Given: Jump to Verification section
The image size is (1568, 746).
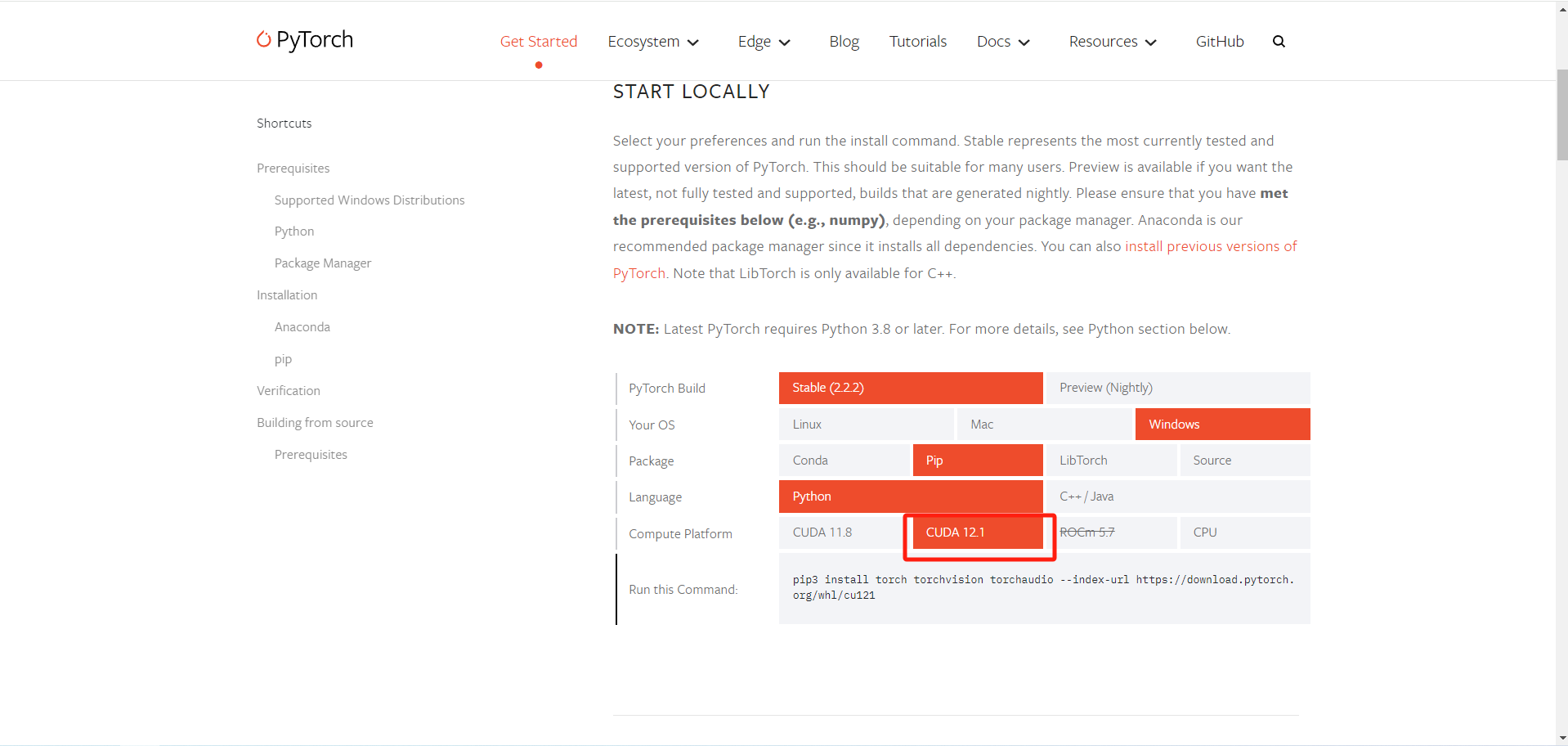Looking at the screenshot, I should 289,391.
